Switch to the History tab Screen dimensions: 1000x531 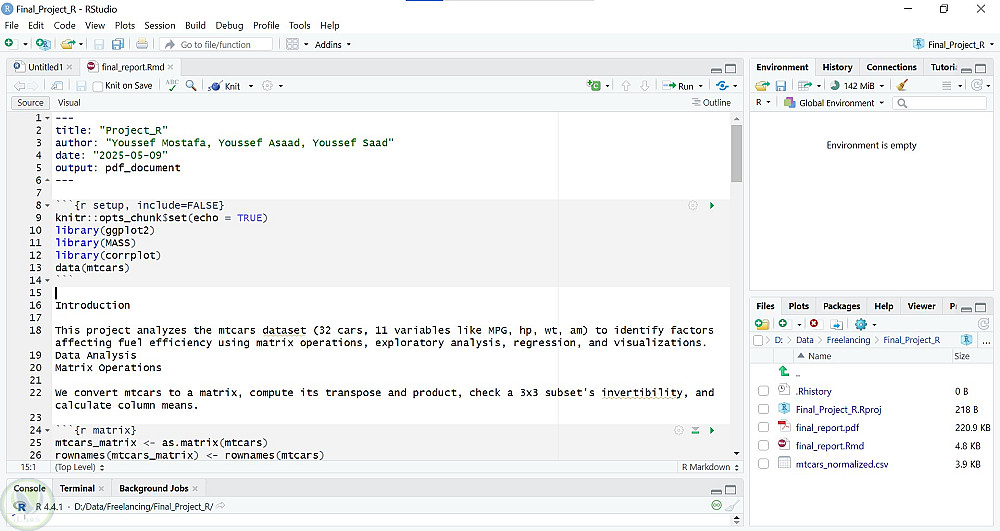click(x=837, y=67)
